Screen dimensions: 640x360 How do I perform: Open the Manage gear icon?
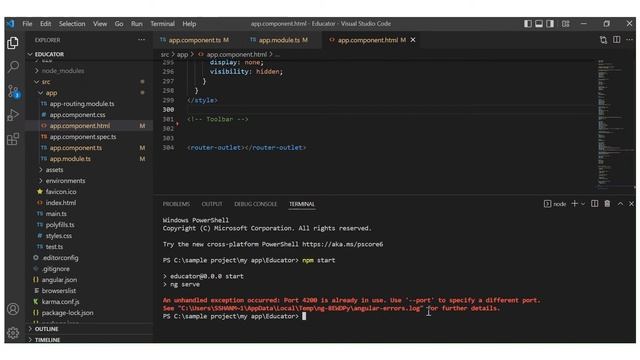(13, 333)
